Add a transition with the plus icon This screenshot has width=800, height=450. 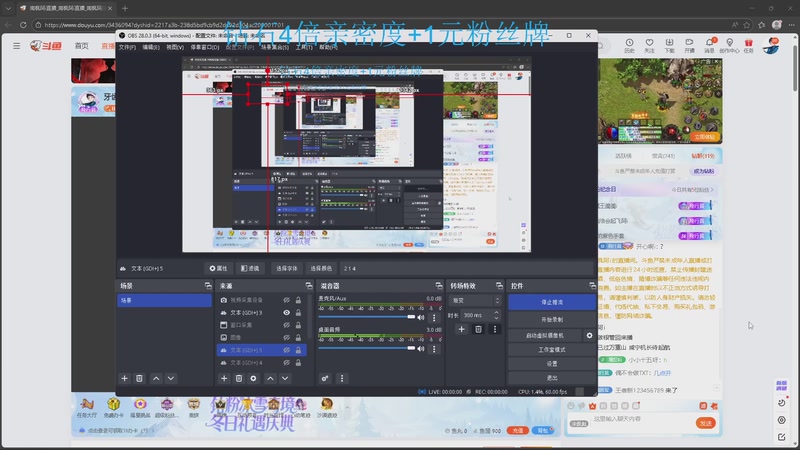(461, 329)
